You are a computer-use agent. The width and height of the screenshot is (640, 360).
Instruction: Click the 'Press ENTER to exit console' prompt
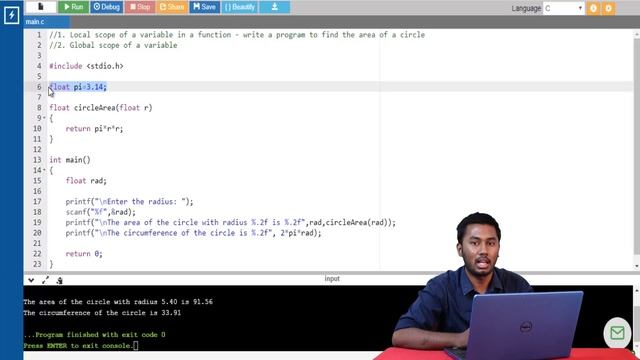coord(78,346)
